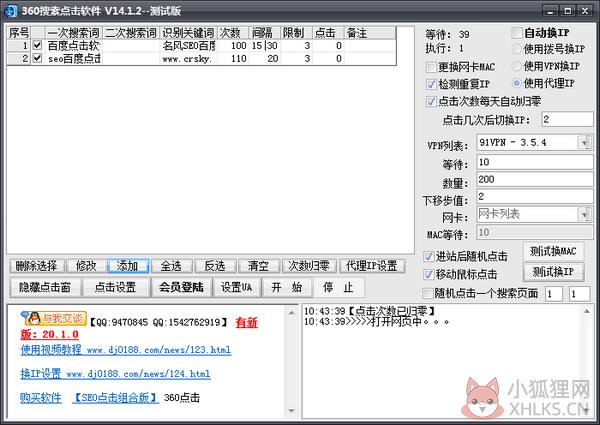The width and height of the screenshot is (600, 425).
Task: Open the 【SEO点击组合版】 link
Action: pyautogui.click(x=116, y=398)
